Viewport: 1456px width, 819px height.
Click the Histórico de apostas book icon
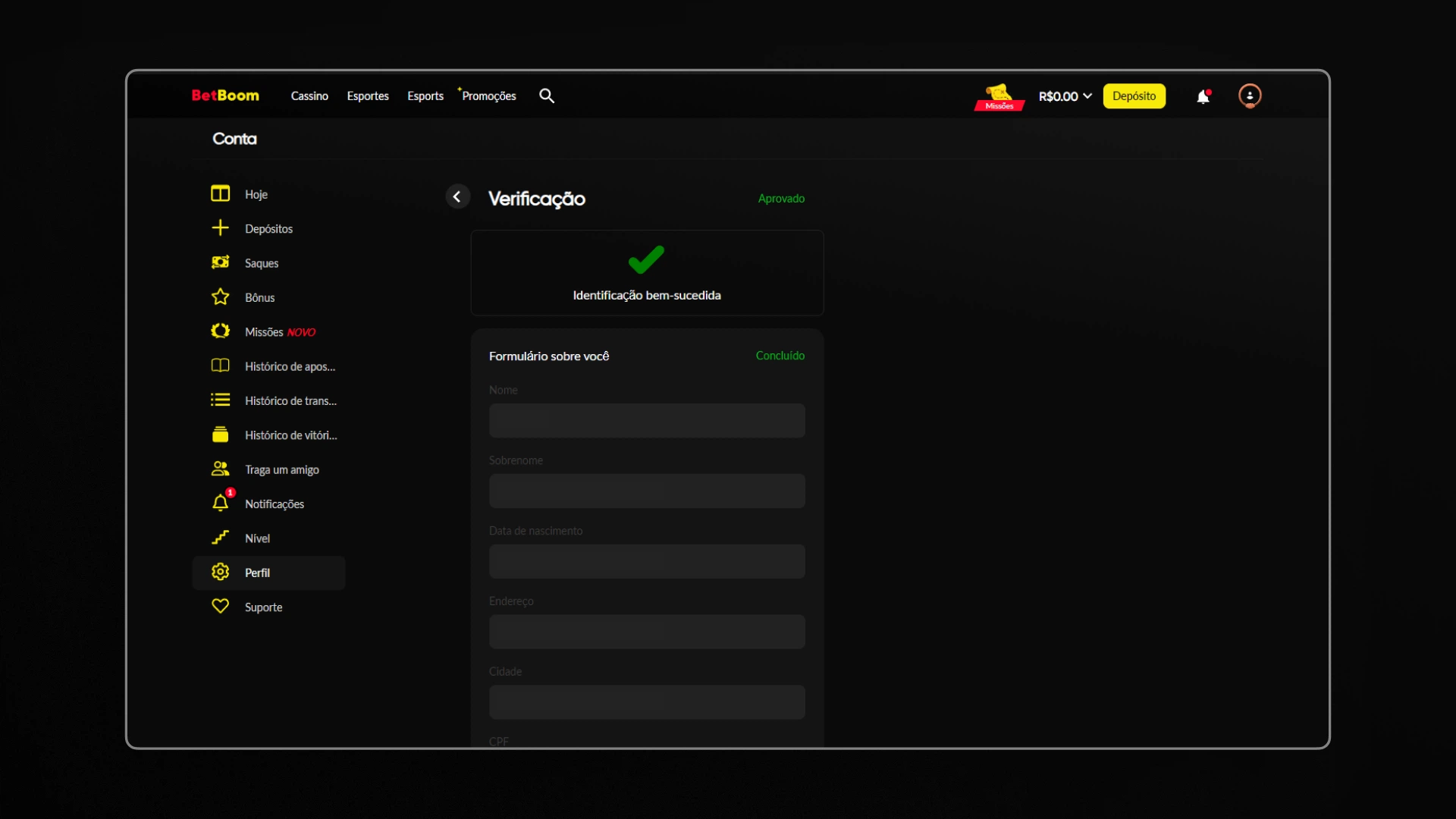tap(220, 366)
